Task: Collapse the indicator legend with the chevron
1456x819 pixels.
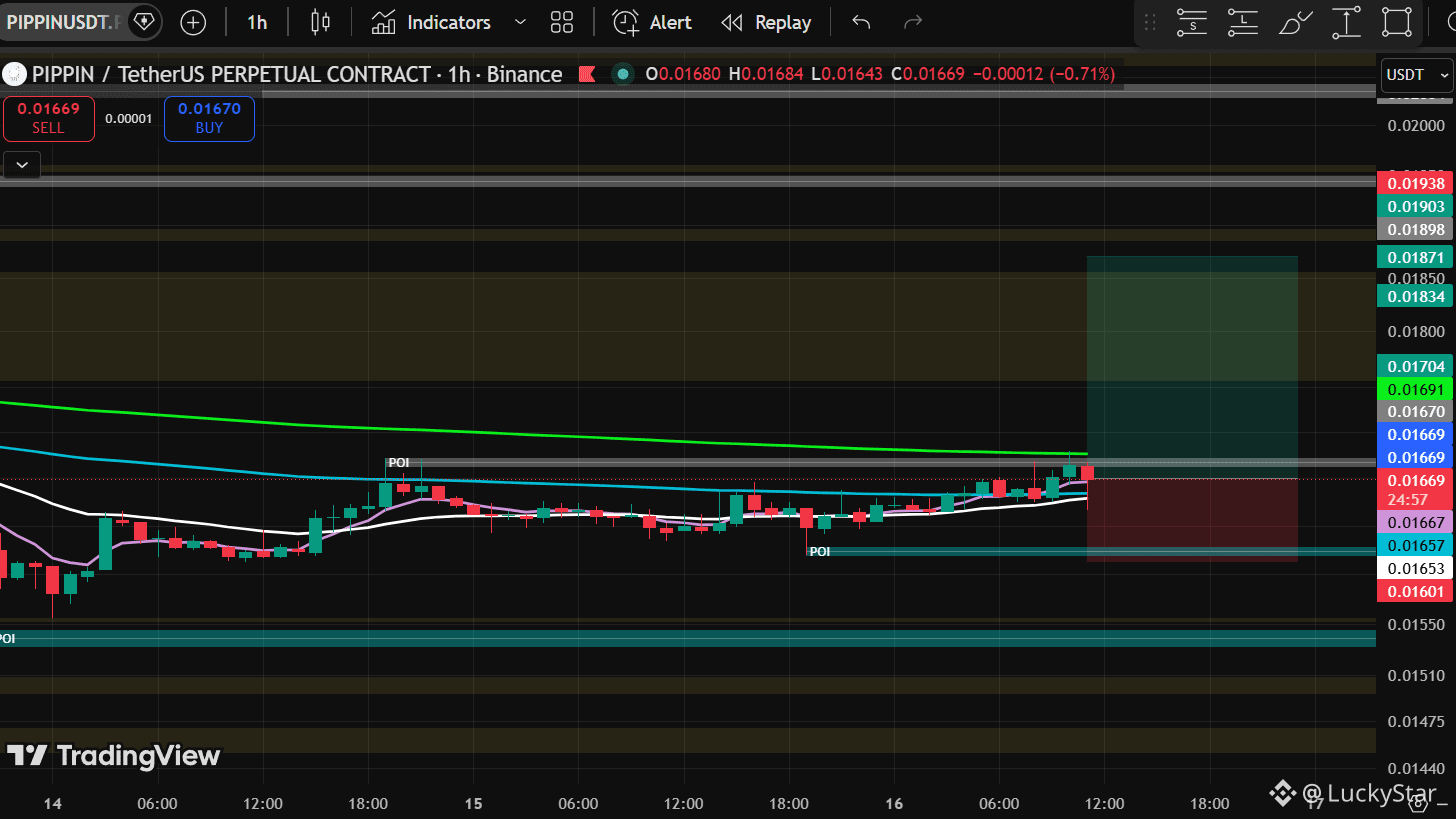Action: 22,164
